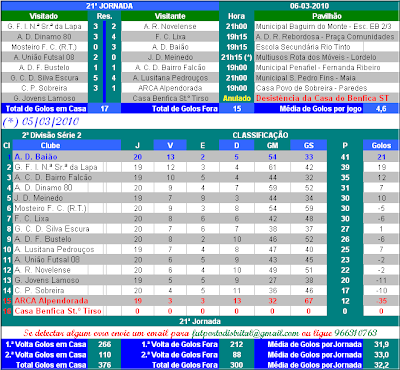Select leader A. D. Baião in classification table
This screenshot has height=370, width=400.
36,157
